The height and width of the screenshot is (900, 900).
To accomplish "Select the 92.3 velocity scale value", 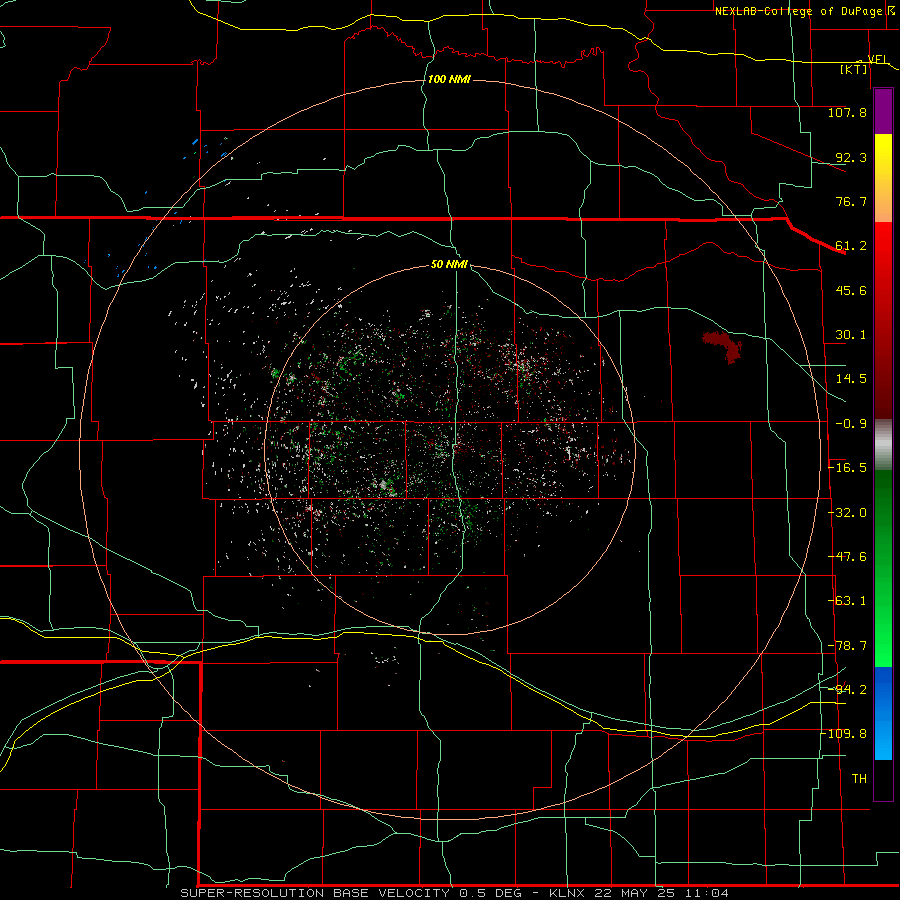I will click(851, 157).
